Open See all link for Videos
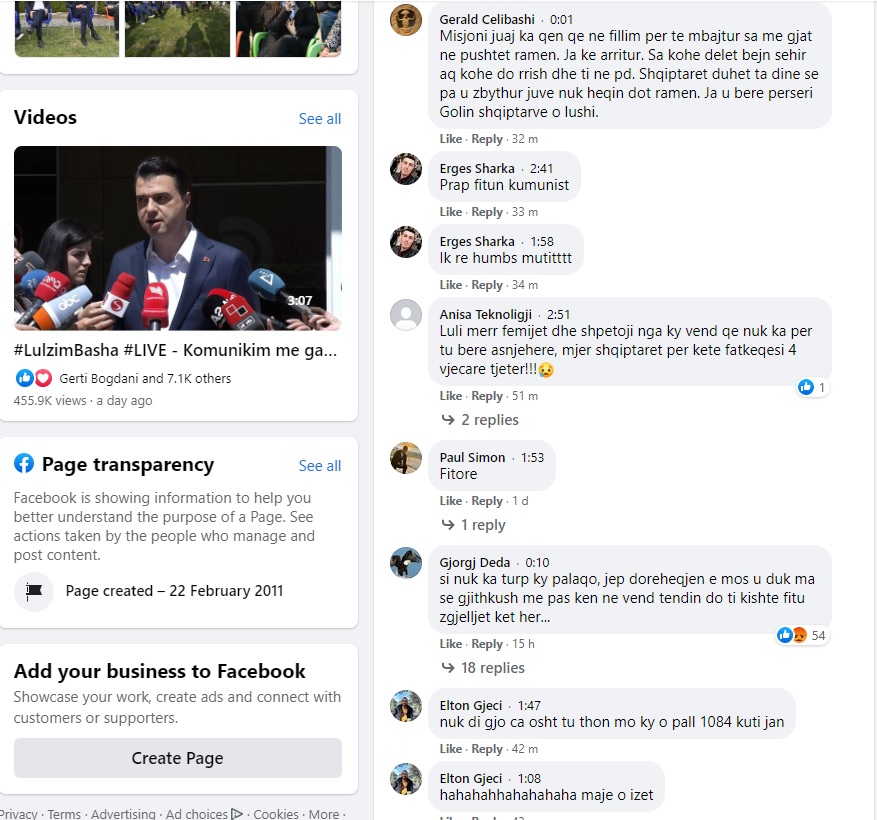The width and height of the screenshot is (877, 820). point(320,119)
